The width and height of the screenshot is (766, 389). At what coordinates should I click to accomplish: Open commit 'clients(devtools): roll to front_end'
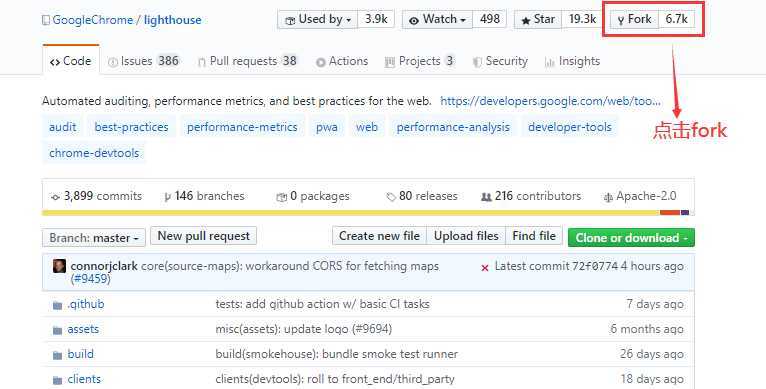(x=335, y=379)
